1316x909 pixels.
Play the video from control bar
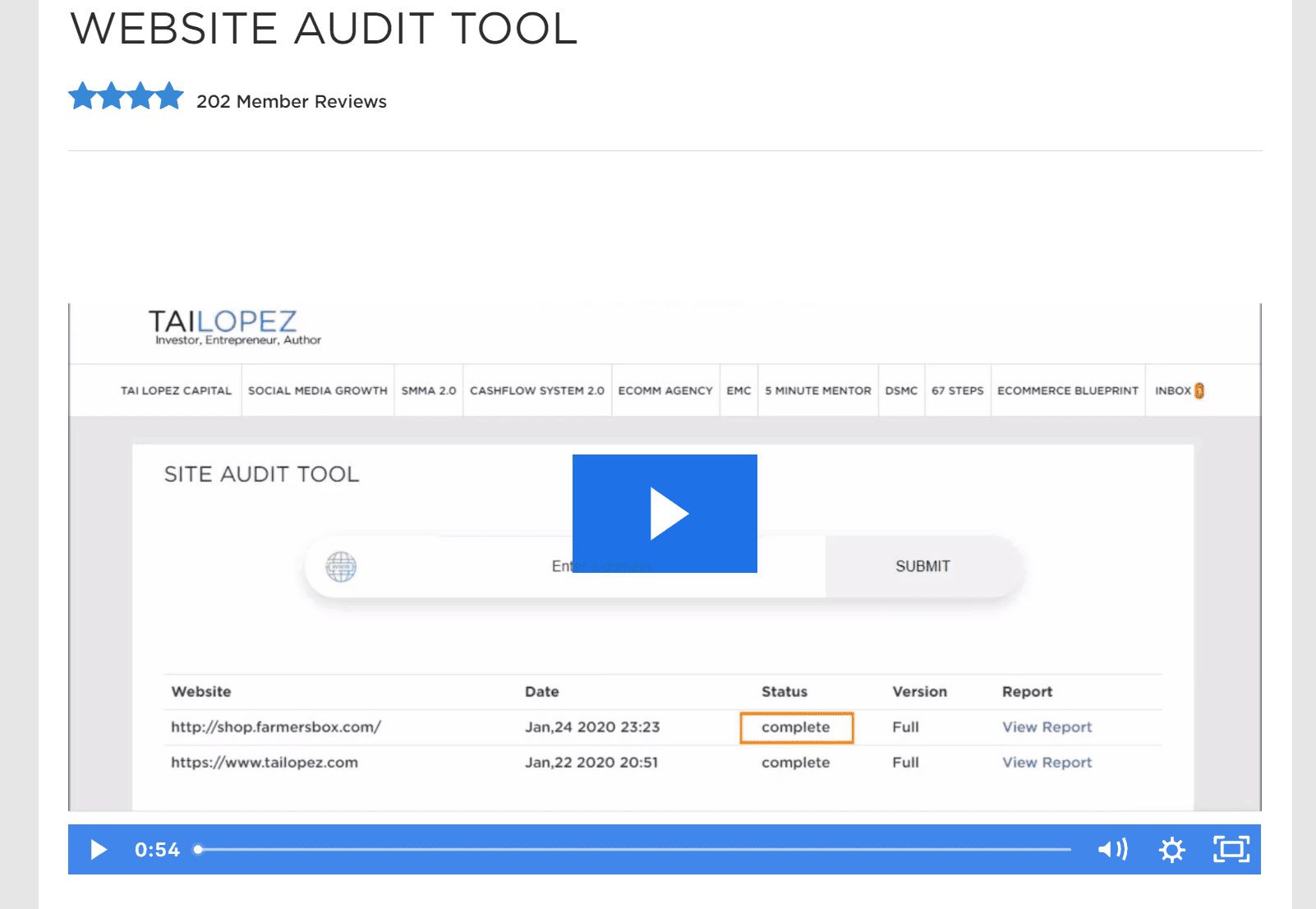[x=99, y=849]
